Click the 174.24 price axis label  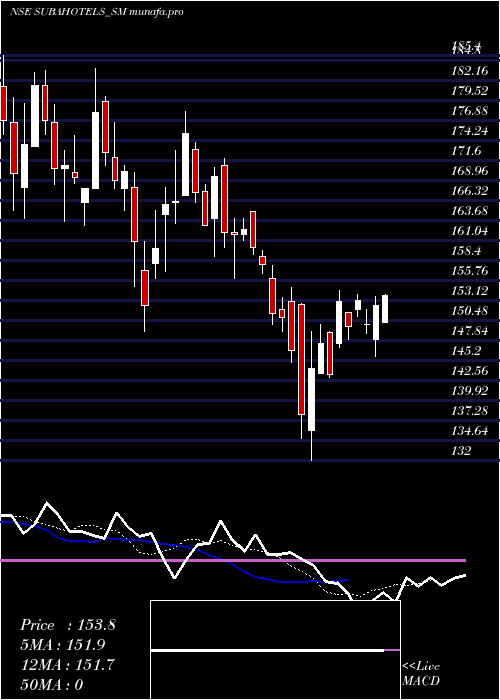coord(470,131)
